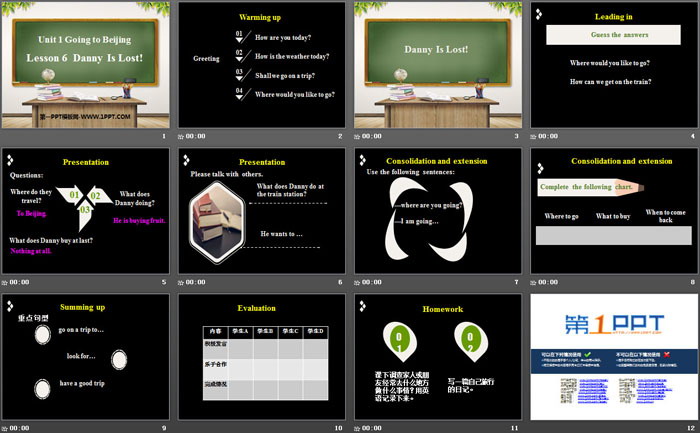Select slide 4 'Leading in' thumbnail
This screenshot has width=700, height=433.
click(x=614, y=65)
